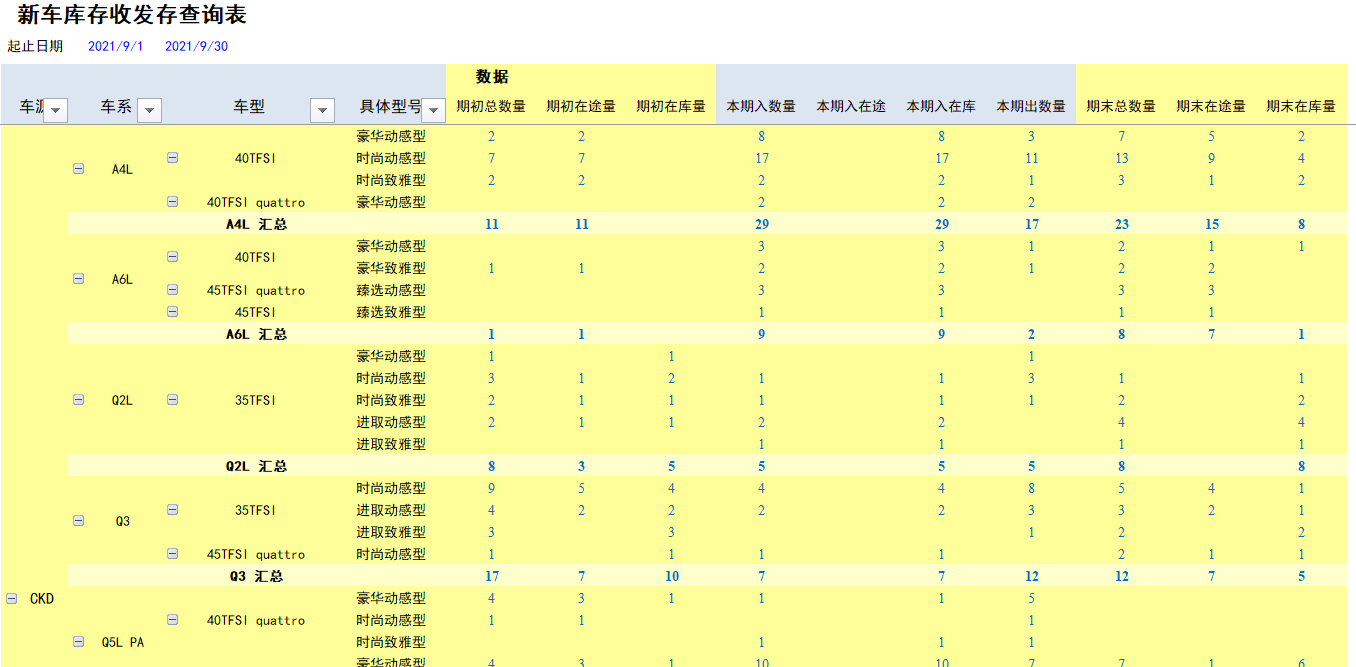Collapse the 45TFSI quattro group under Q3
This screenshot has width=1356, height=667.
[x=172, y=554]
